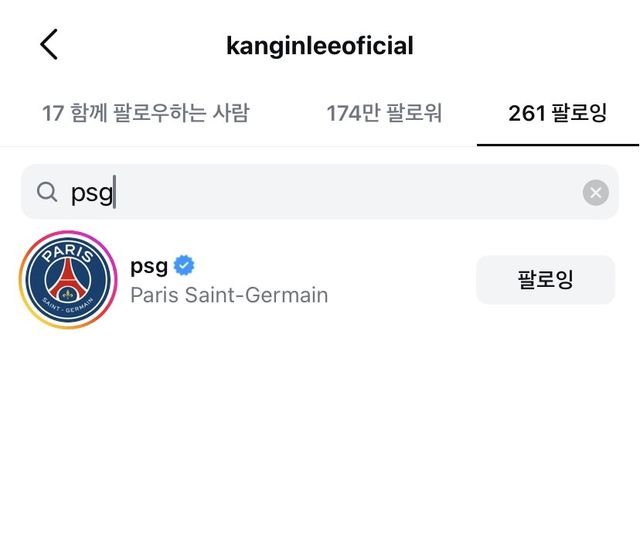The image size is (640, 556).
Task: Click the blue verified badge next to psg
Action: (184, 266)
